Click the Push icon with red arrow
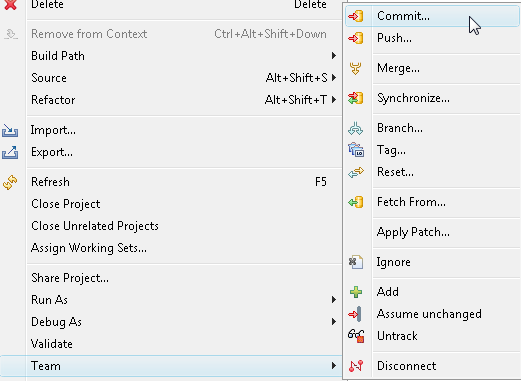The image size is (521, 381). [356, 38]
